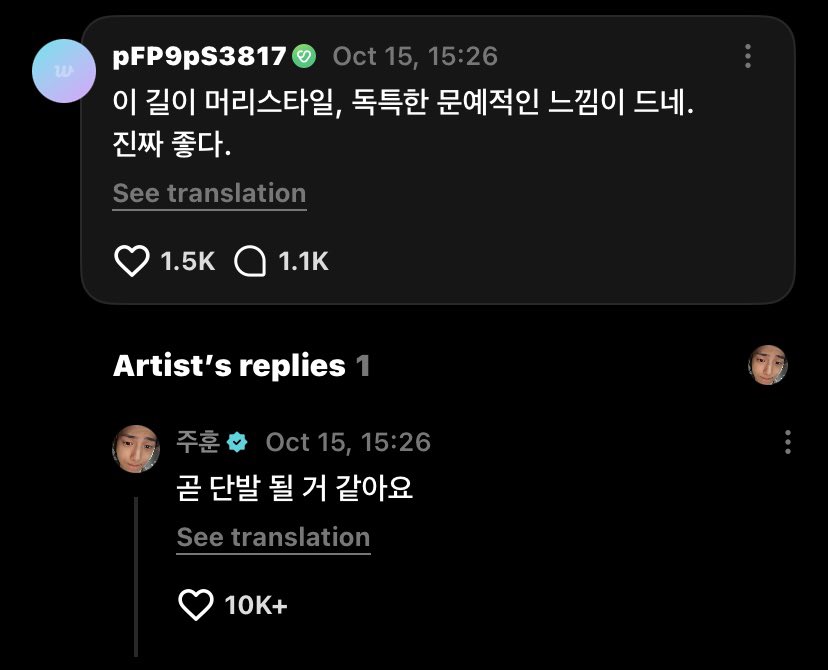Select the 10K+ like count on reply
828x670 pixels.
pos(256,605)
